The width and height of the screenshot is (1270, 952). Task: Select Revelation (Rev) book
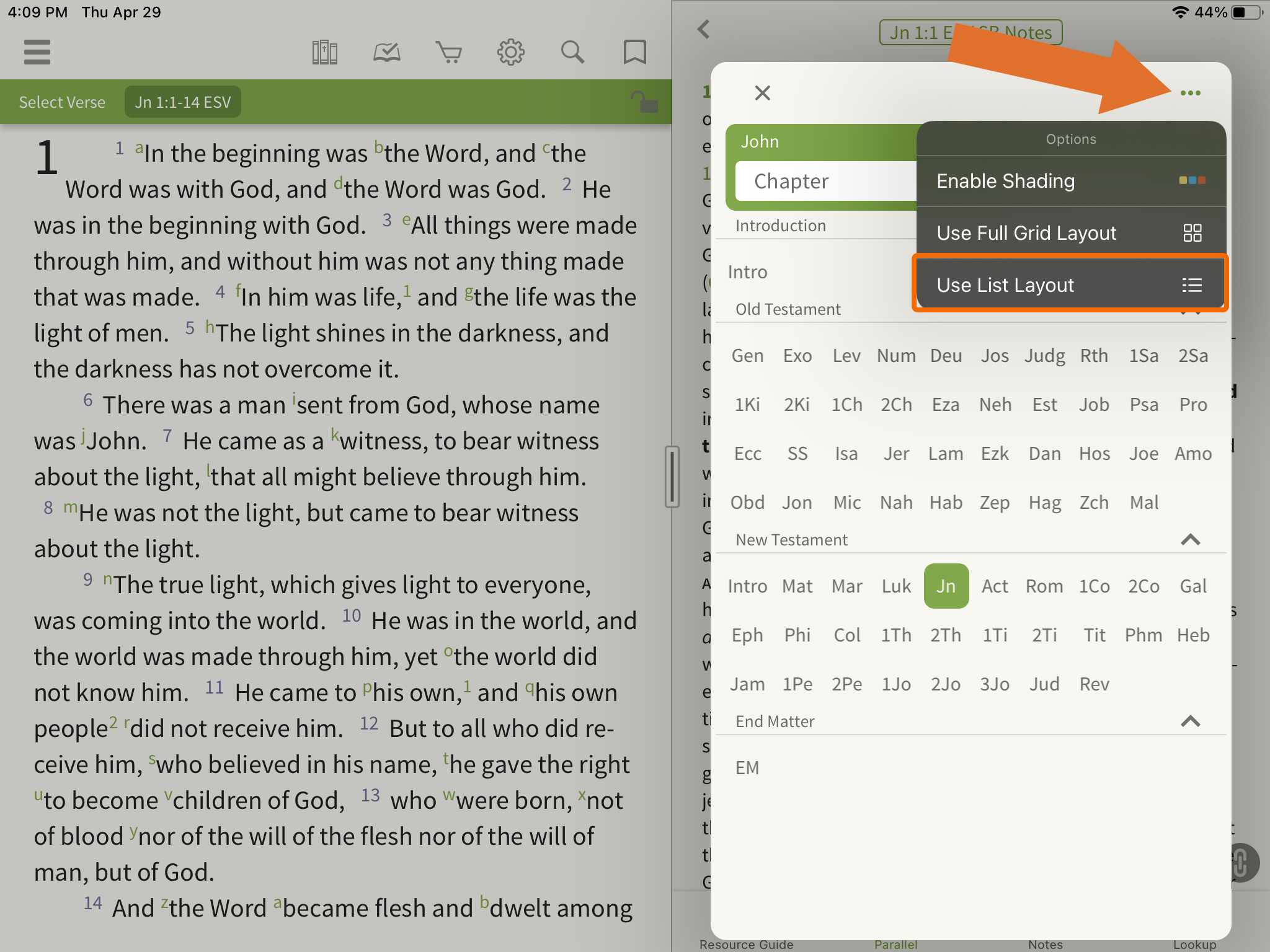click(x=1094, y=684)
